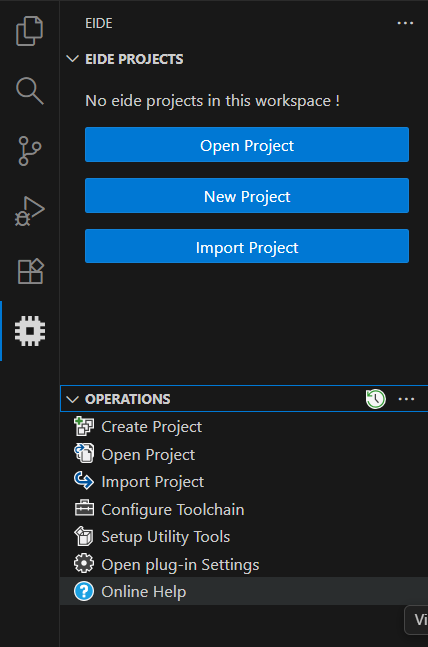Viewport: 428px width, 647px height.
Task: Open the Extensions view icon
Action: click(30, 271)
